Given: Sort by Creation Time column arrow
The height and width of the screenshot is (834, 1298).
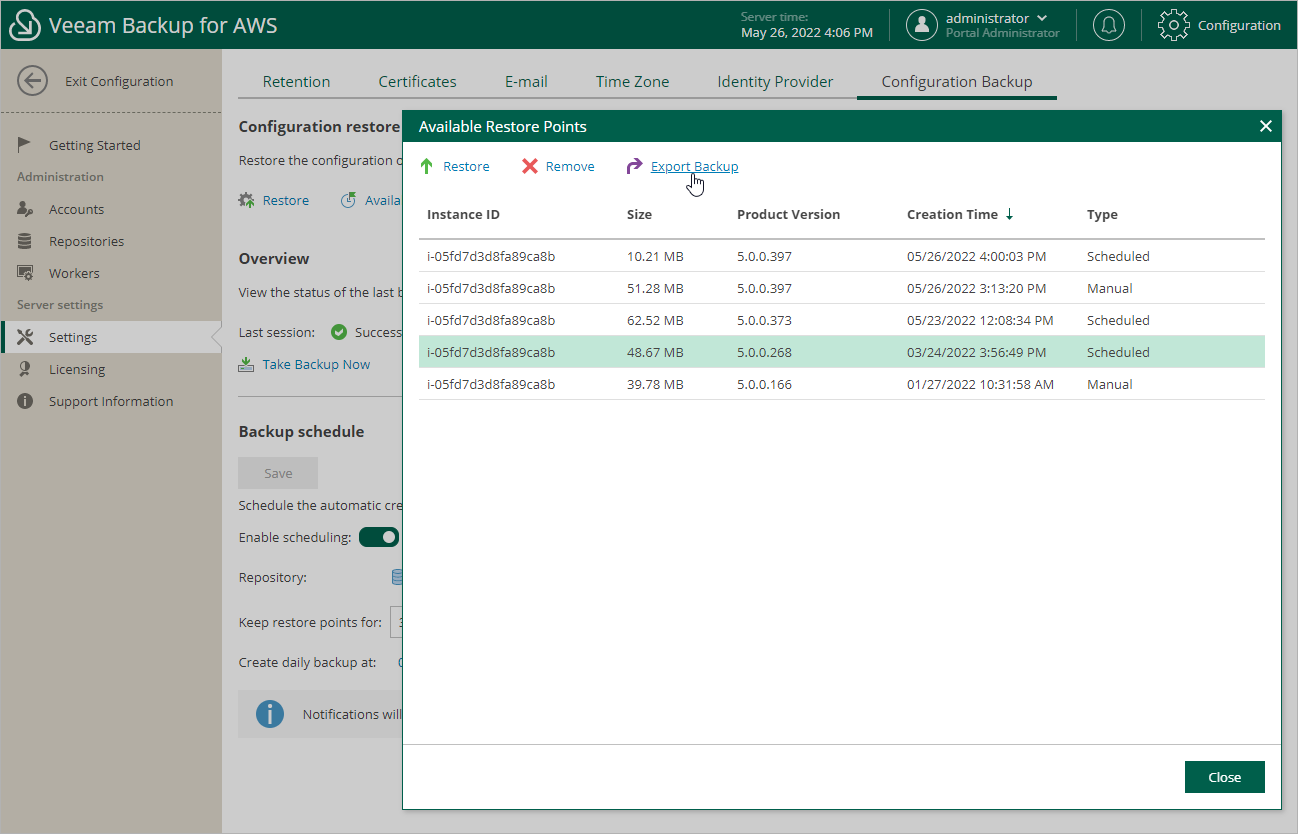Looking at the screenshot, I should (1009, 214).
